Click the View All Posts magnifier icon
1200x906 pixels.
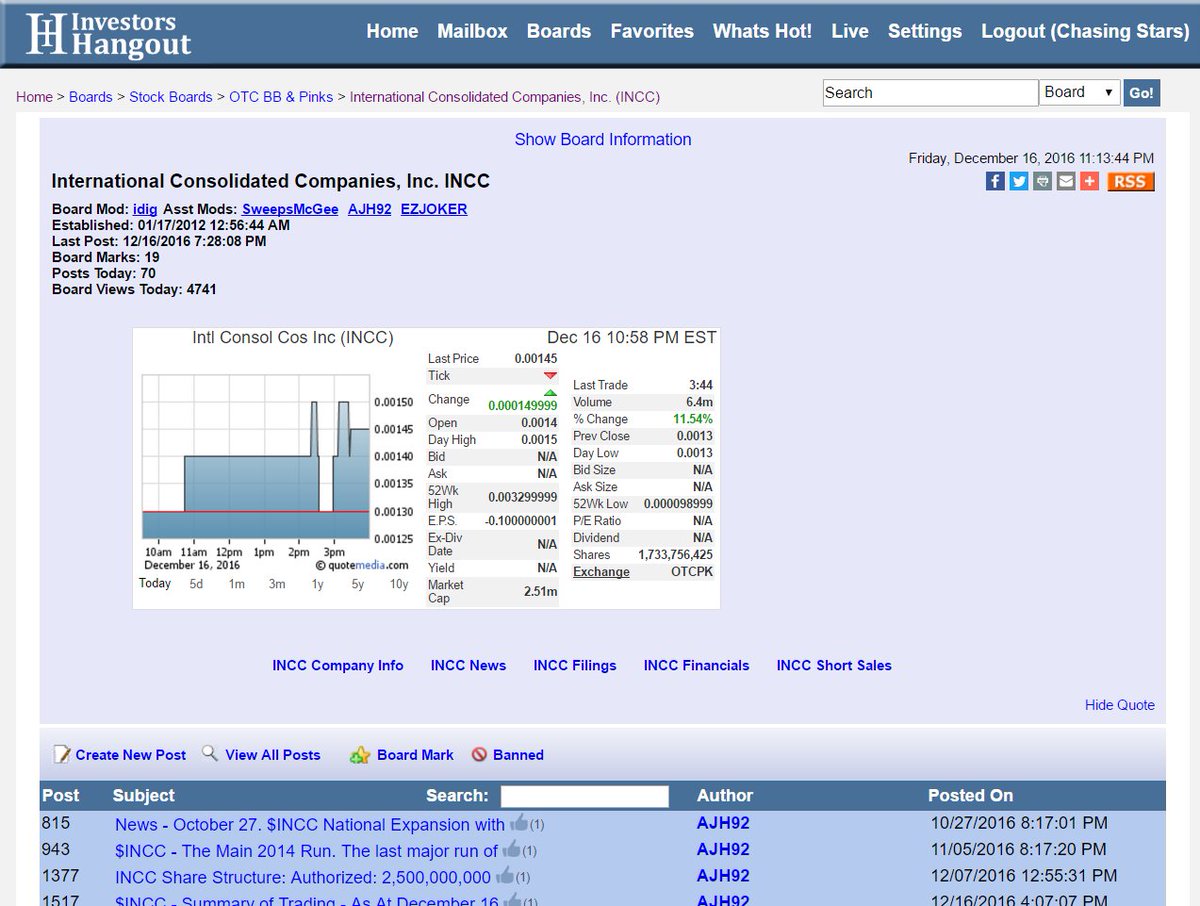tap(210, 753)
